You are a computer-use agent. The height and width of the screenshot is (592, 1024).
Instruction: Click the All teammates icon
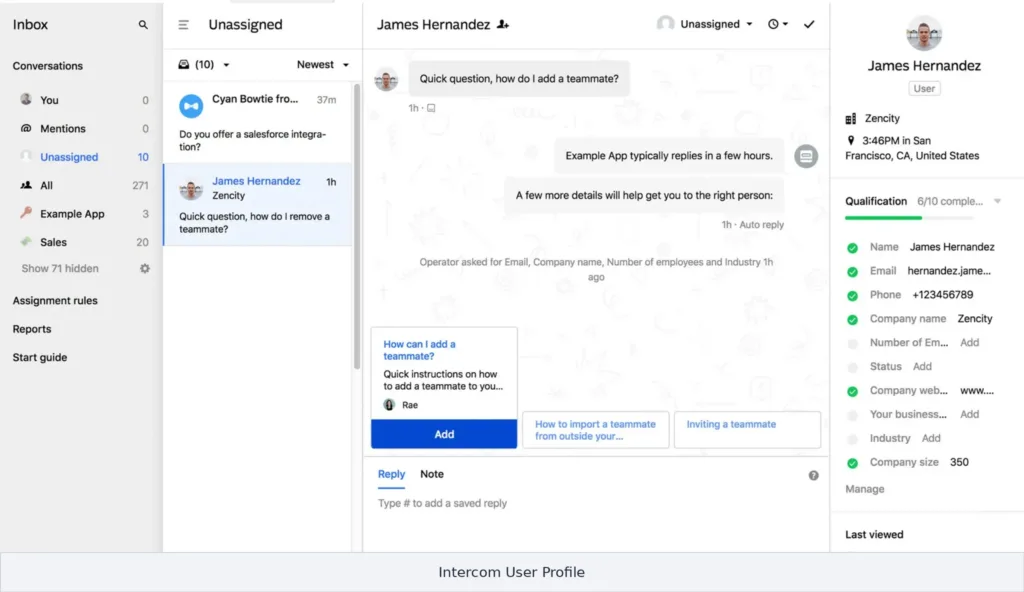[26, 185]
